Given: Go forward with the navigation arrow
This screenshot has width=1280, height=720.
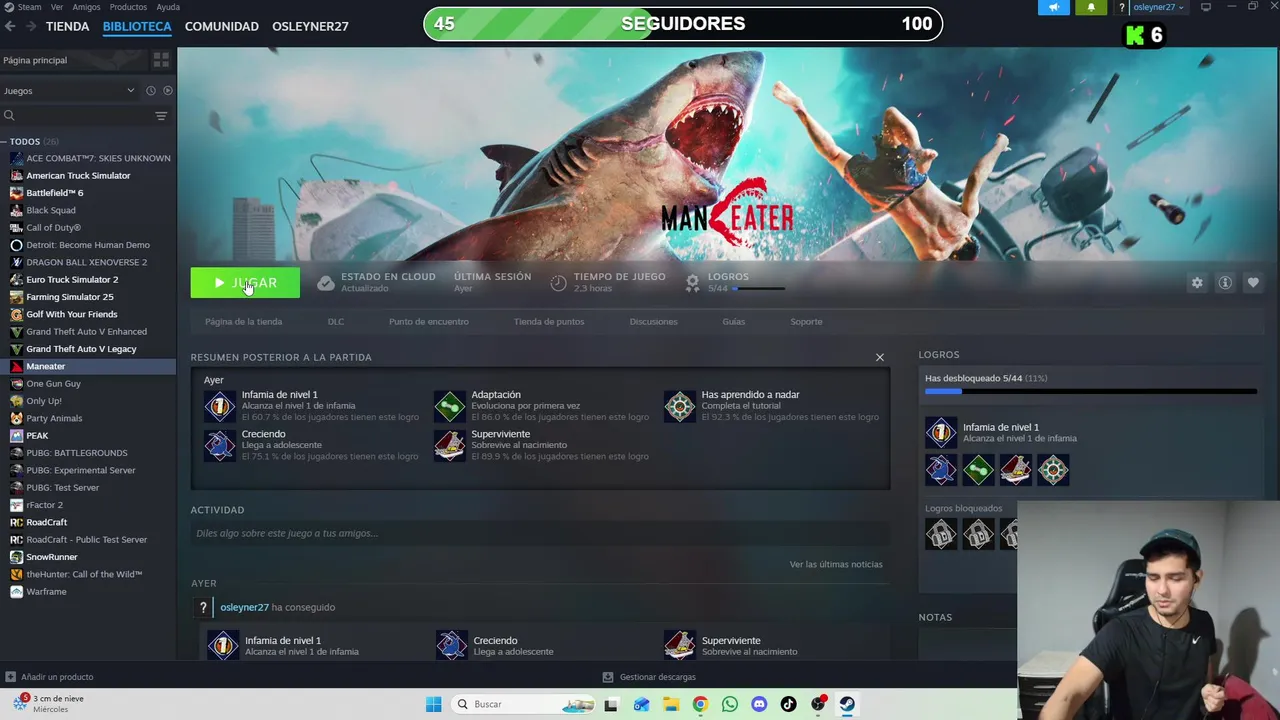Looking at the screenshot, I should [32, 26].
